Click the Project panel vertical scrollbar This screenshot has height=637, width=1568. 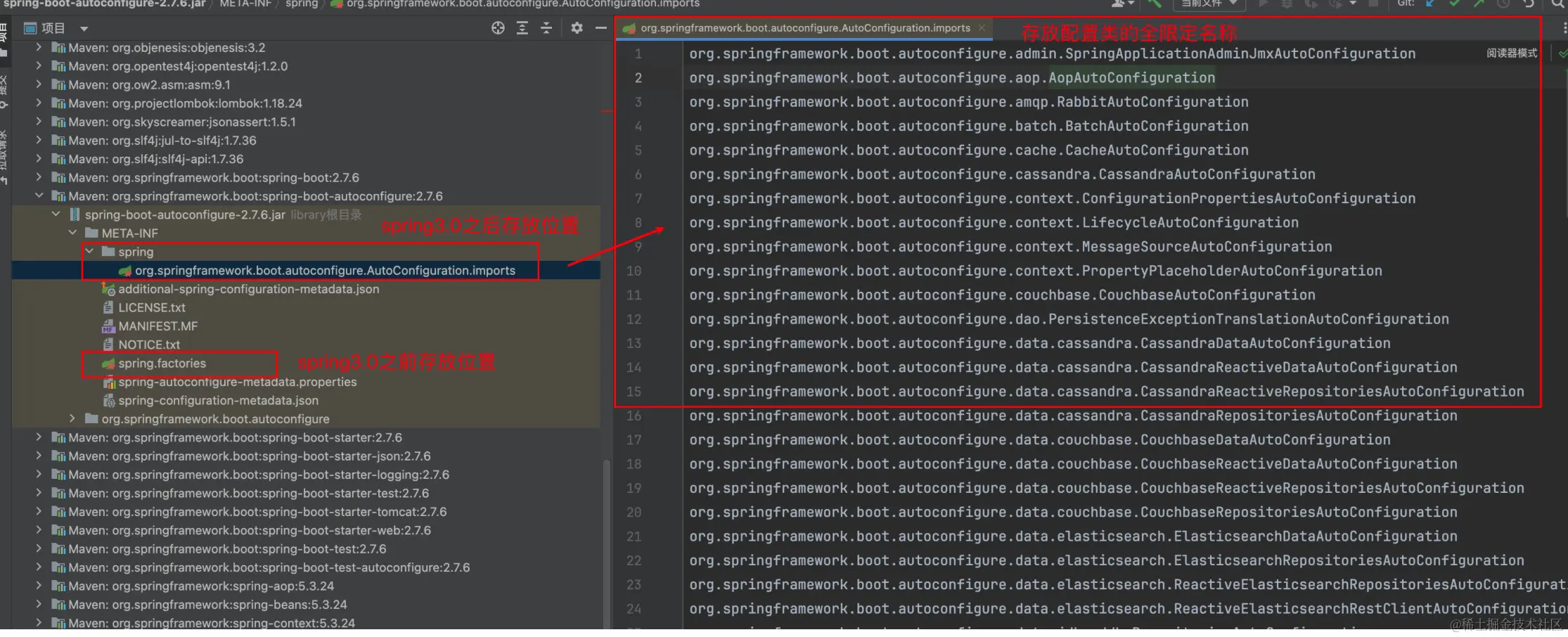pyautogui.click(x=606, y=544)
